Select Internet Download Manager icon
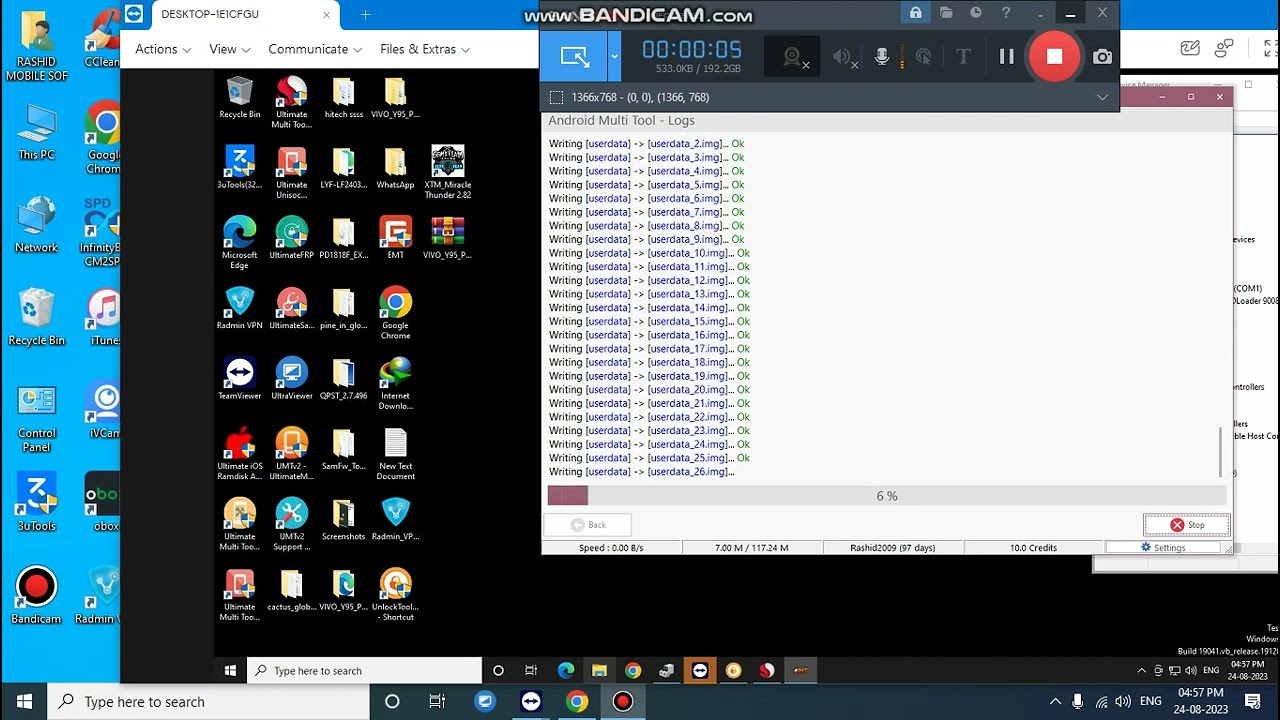The image size is (1280, 720). coord(396,383)
